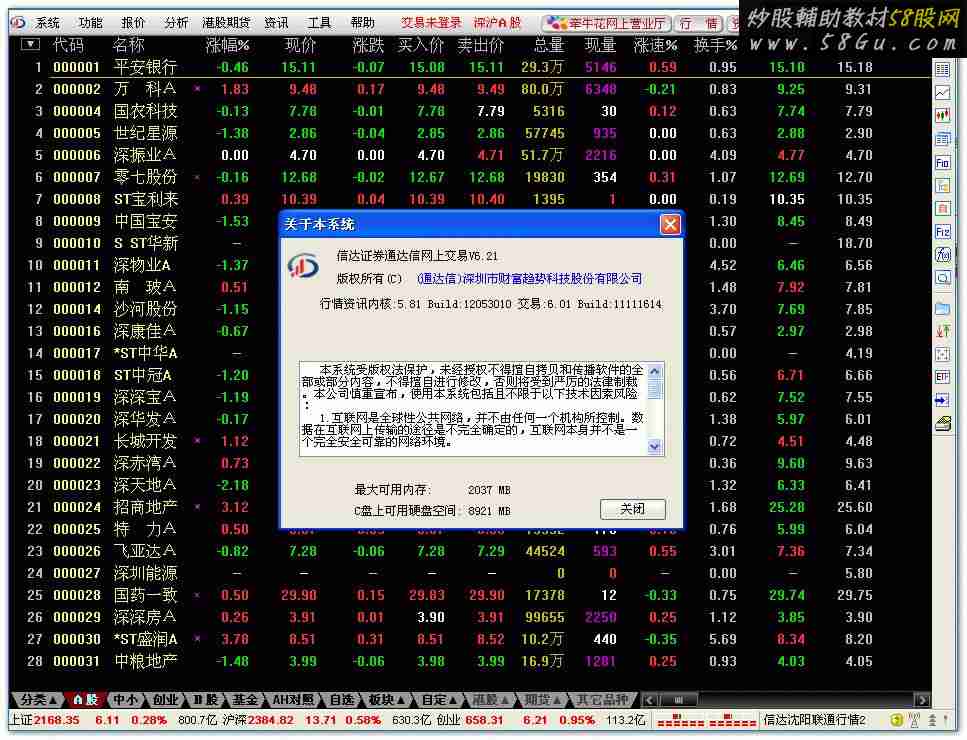This screenshot has height=740, width=967.
Task: Click the magnifier stock search icon
Action: [x=942, y=278]
